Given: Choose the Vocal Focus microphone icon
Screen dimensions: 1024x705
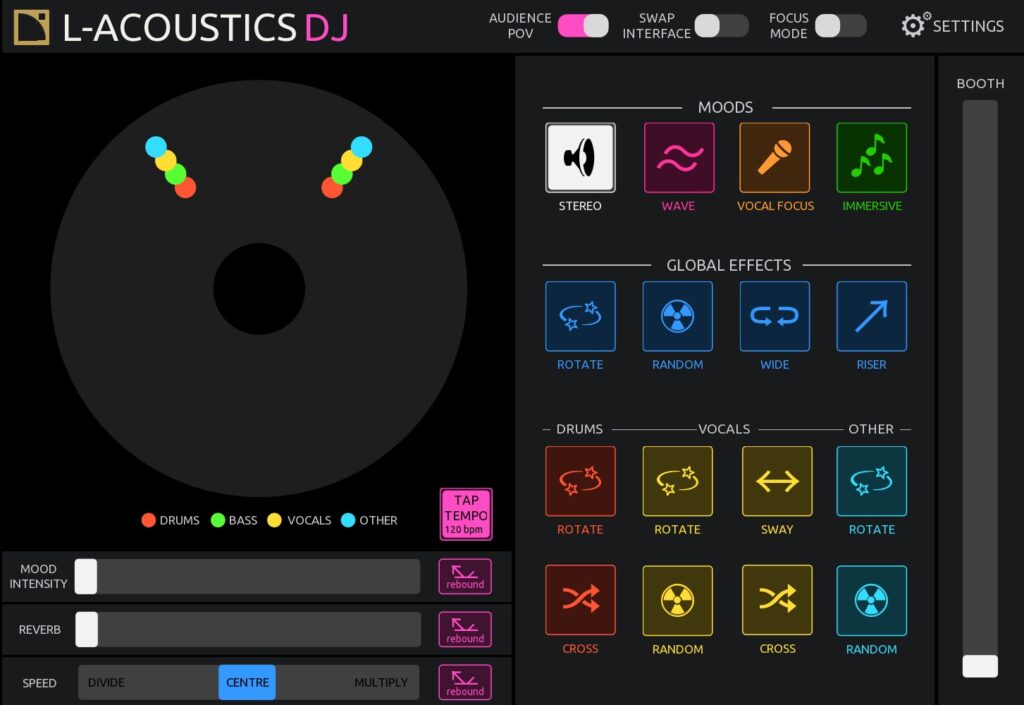Looking at the screenshot, I should (x=775, y=157).
